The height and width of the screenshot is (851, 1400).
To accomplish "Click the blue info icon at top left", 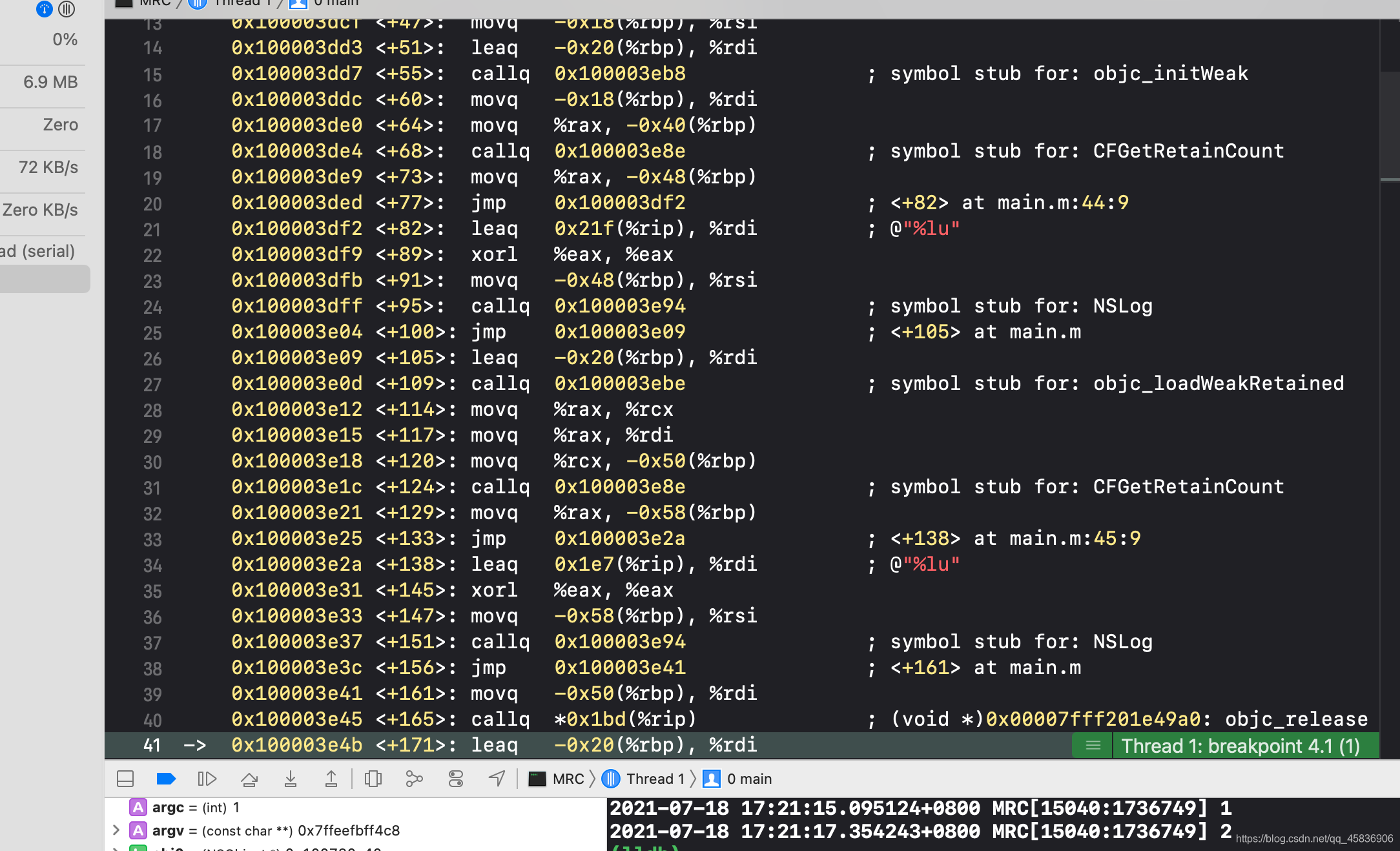I will (x=45, y=9).
